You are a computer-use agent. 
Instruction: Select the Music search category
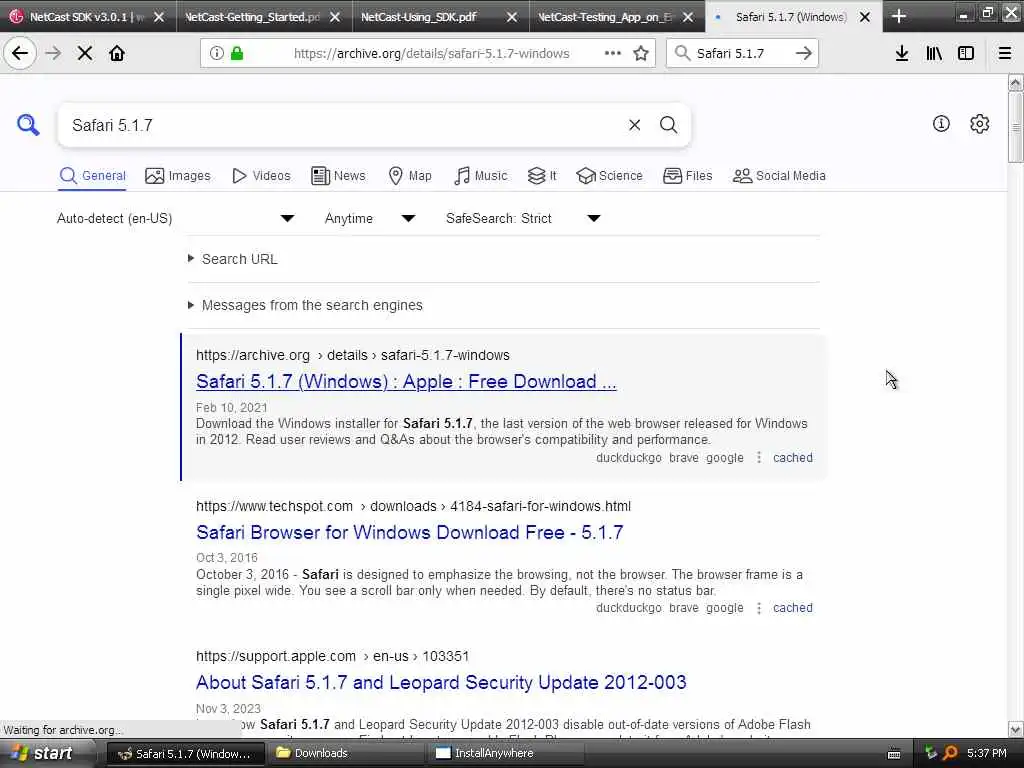(481, 176)
